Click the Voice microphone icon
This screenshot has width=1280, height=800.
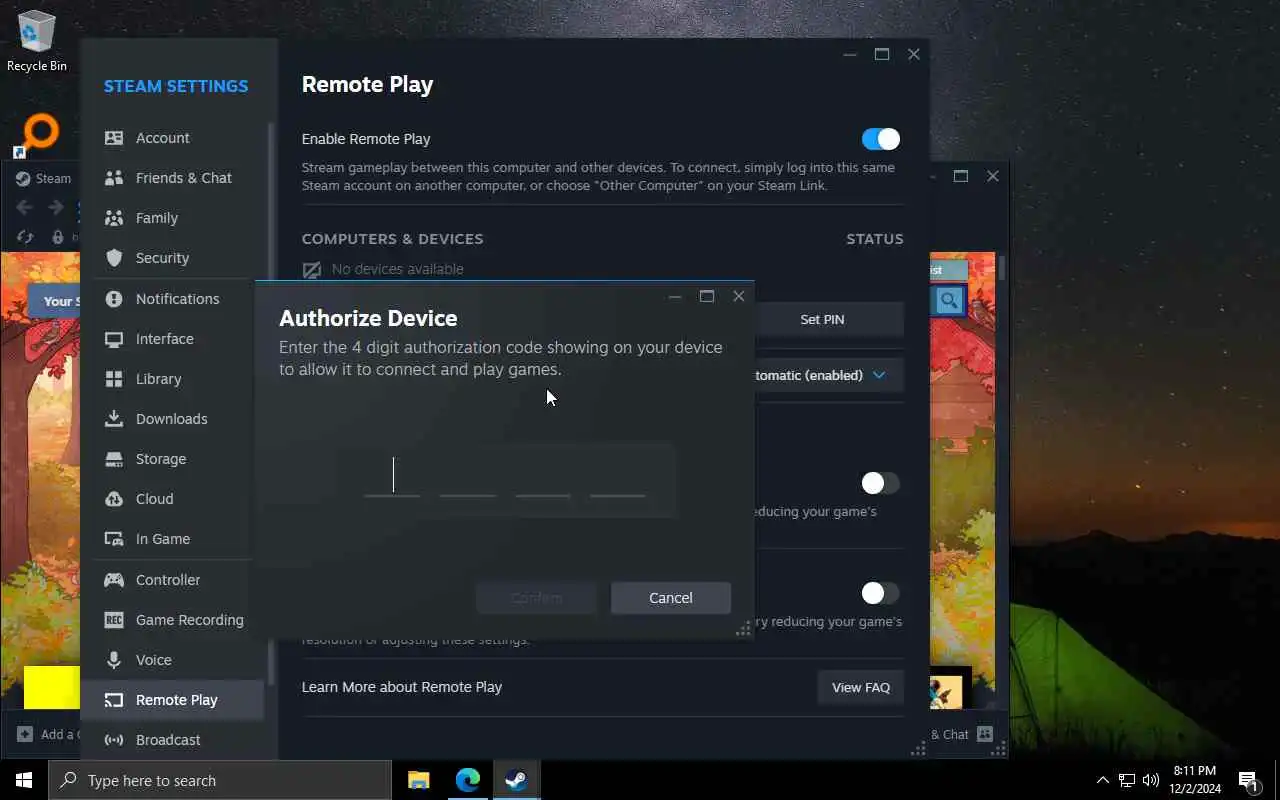click(114, 660)
